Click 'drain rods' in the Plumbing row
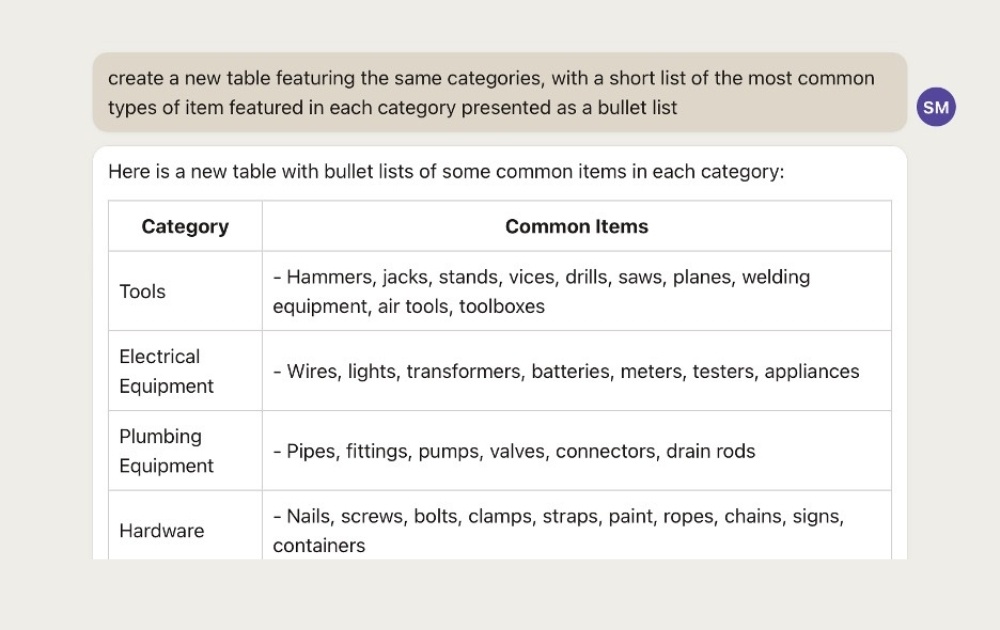1000x630 pixels. (710, 451)
